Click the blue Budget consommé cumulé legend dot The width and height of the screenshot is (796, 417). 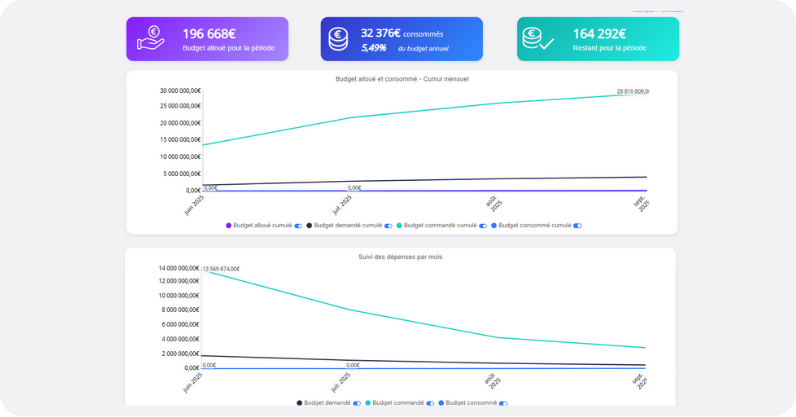[x=494, y=226]
